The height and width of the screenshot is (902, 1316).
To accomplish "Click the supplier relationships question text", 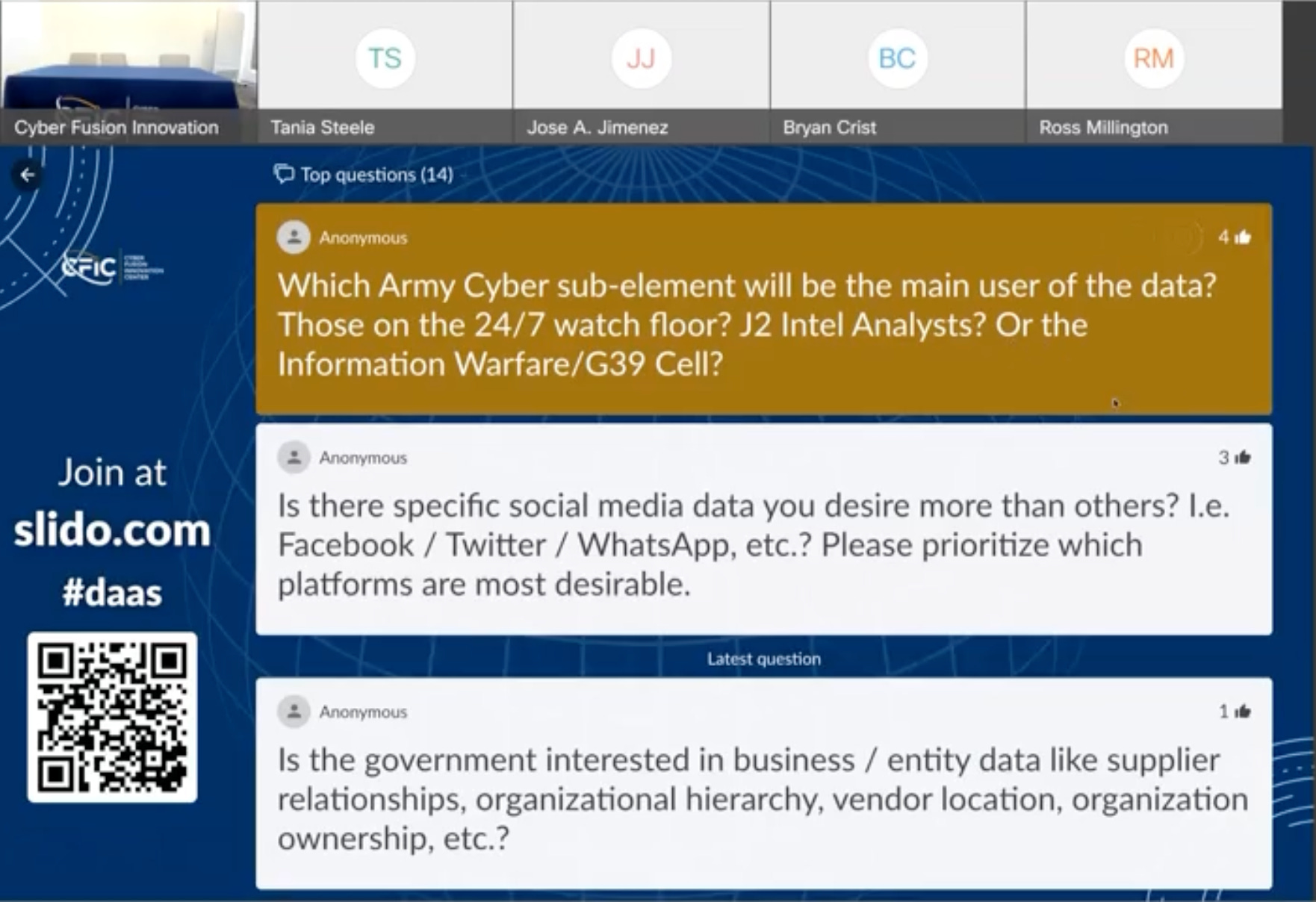I will (x=763, y=799).
